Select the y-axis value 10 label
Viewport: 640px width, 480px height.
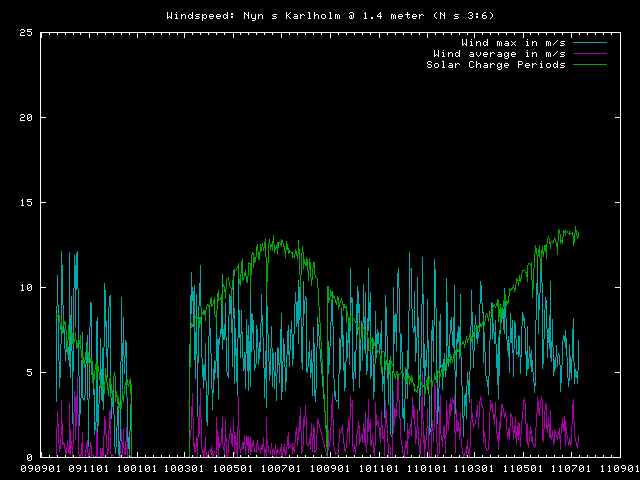26,288
